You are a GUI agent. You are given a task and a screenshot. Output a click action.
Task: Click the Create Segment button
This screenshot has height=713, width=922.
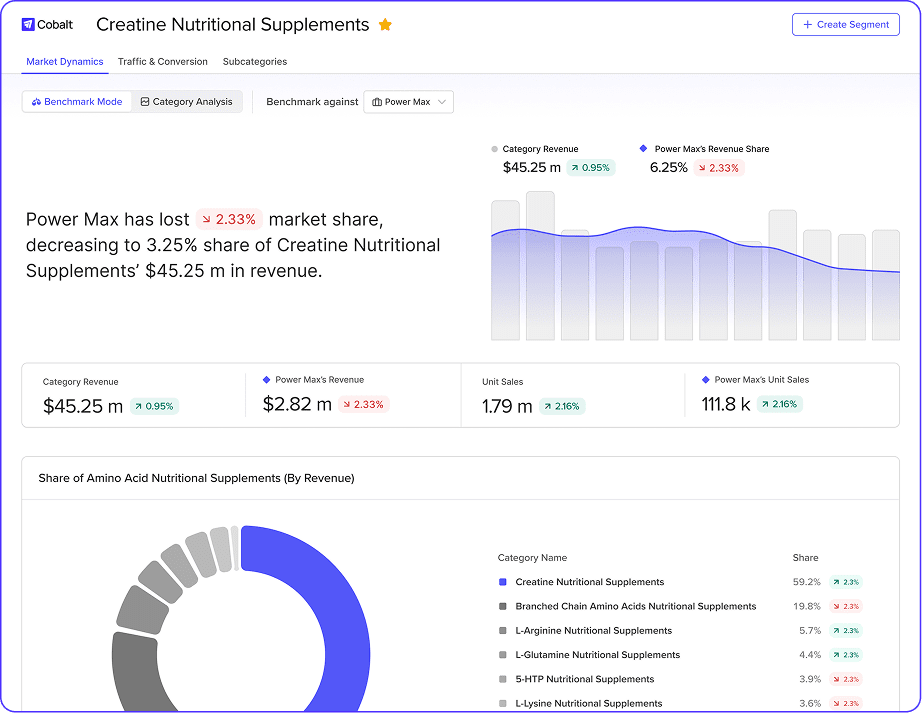[845, 24]
